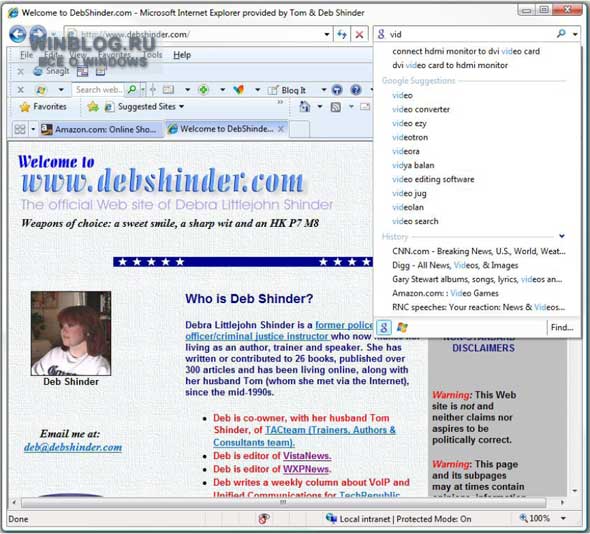Screen dimensions: 590x534
Task: Open the dropdown arrow beside the MSN butterfly
Action: (x=257, y=90)
